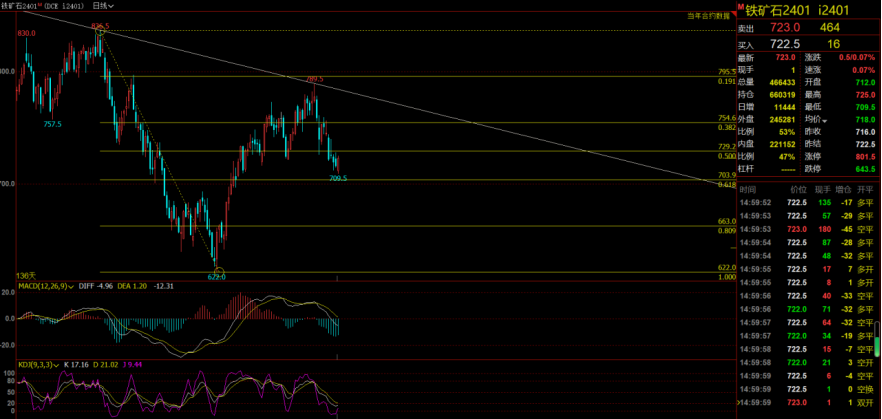Click the 日增 value 11444
The width and height of the screenshot is (882, 419).
(785, 107)
